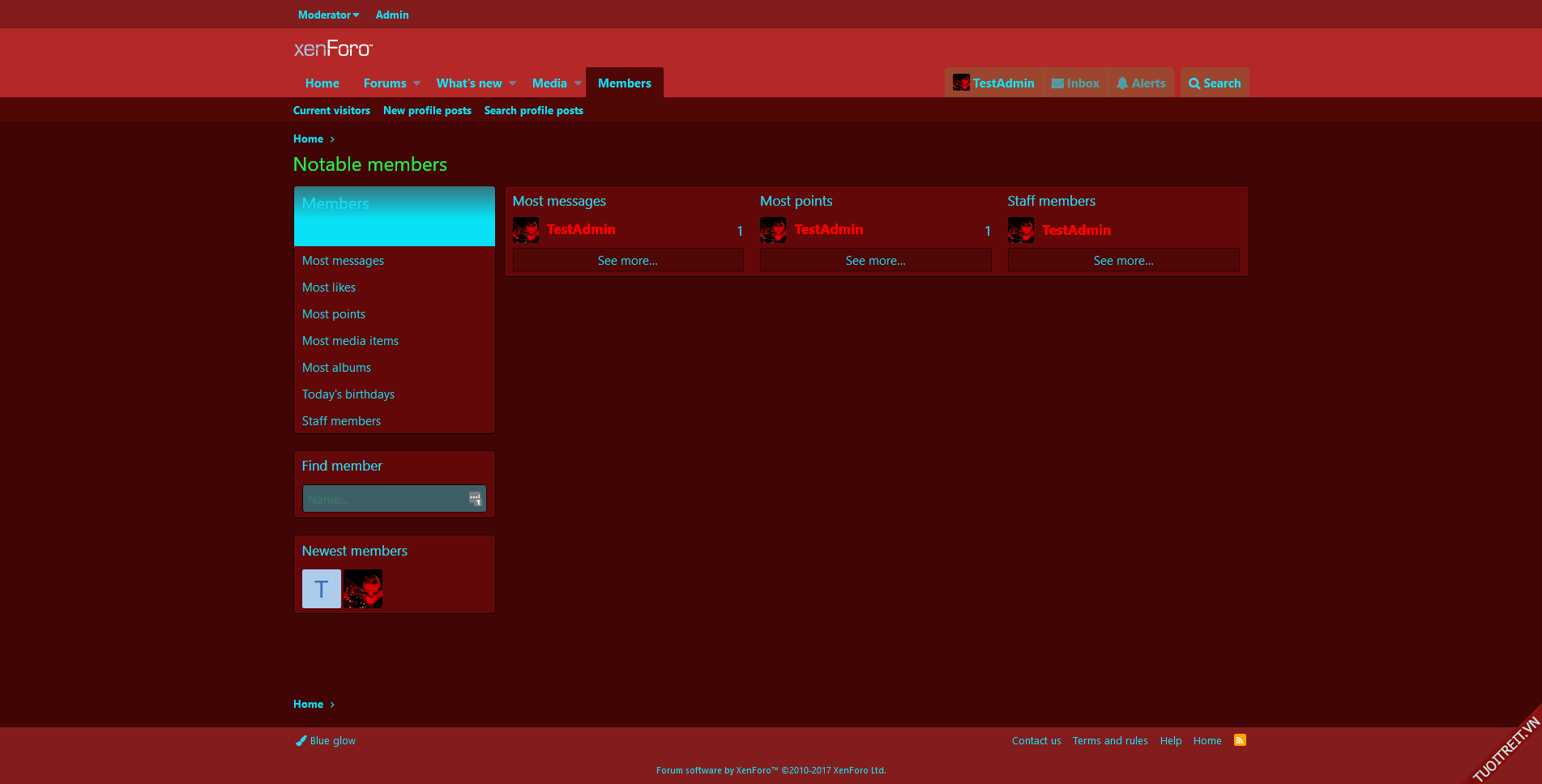Viewport: 1542px width, 784px height.
Task: Expand the Media dropdown arrow
Action: [578, 83]
